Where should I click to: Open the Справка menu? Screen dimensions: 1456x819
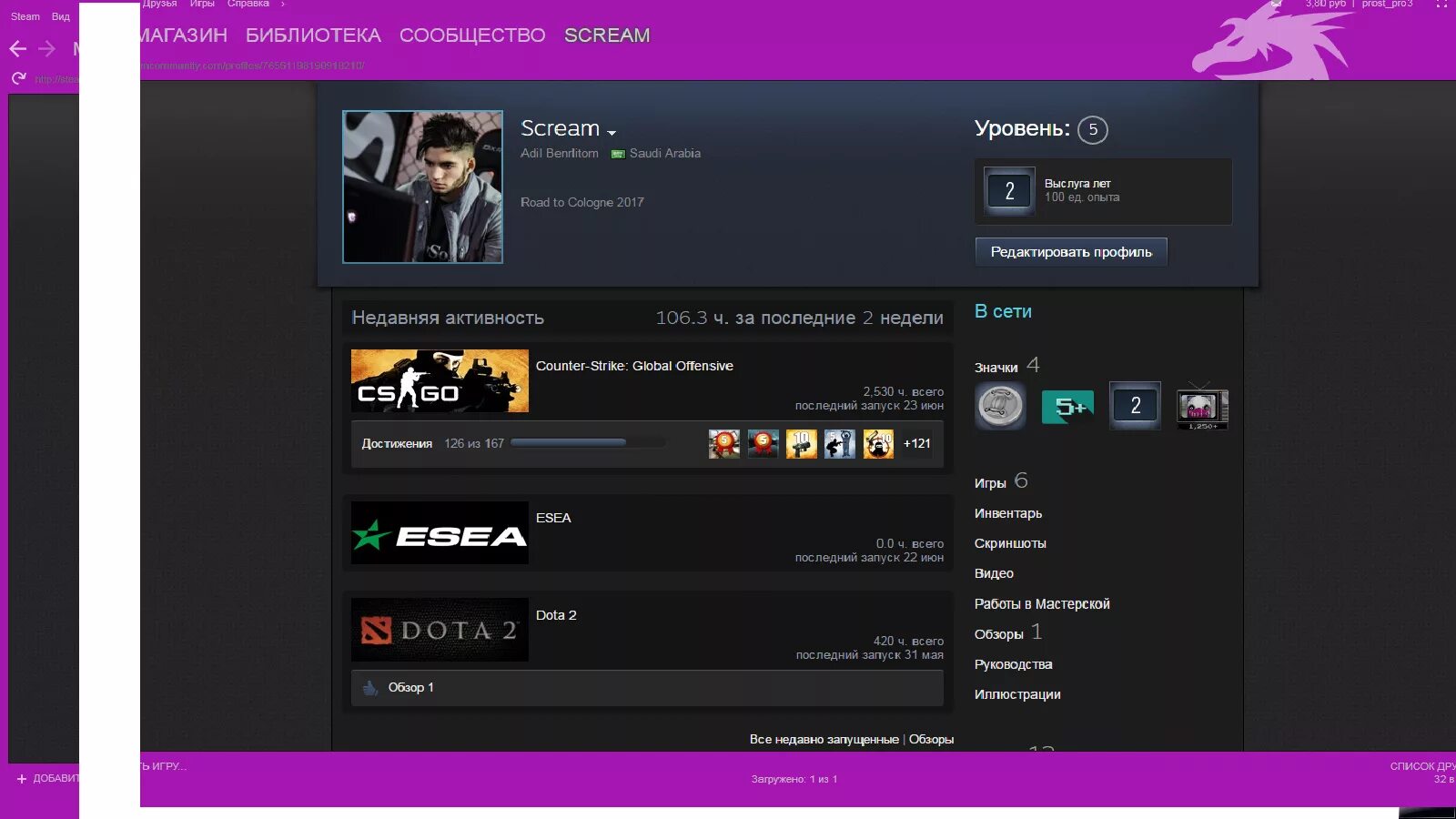[x=248, y=4]
